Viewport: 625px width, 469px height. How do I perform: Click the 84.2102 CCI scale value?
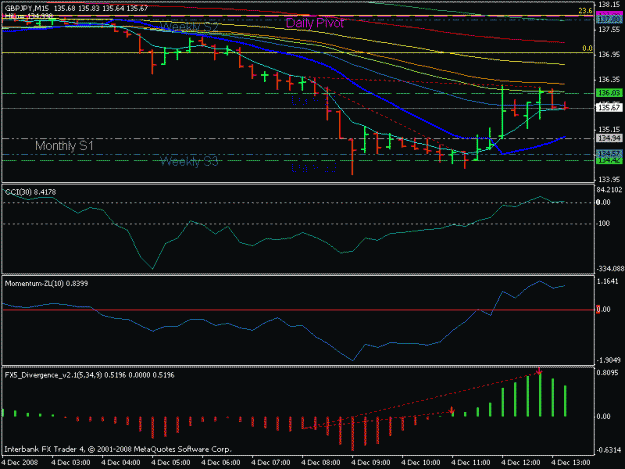point(609,190)
